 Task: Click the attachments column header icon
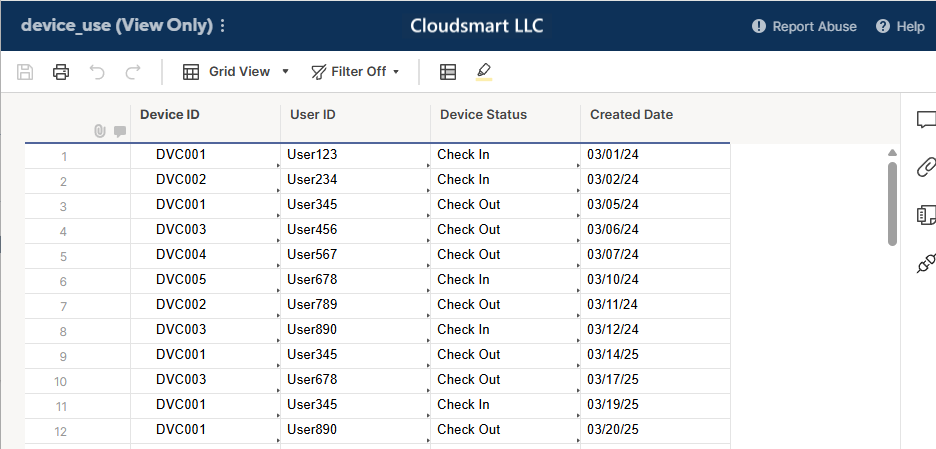click(100, 131)
